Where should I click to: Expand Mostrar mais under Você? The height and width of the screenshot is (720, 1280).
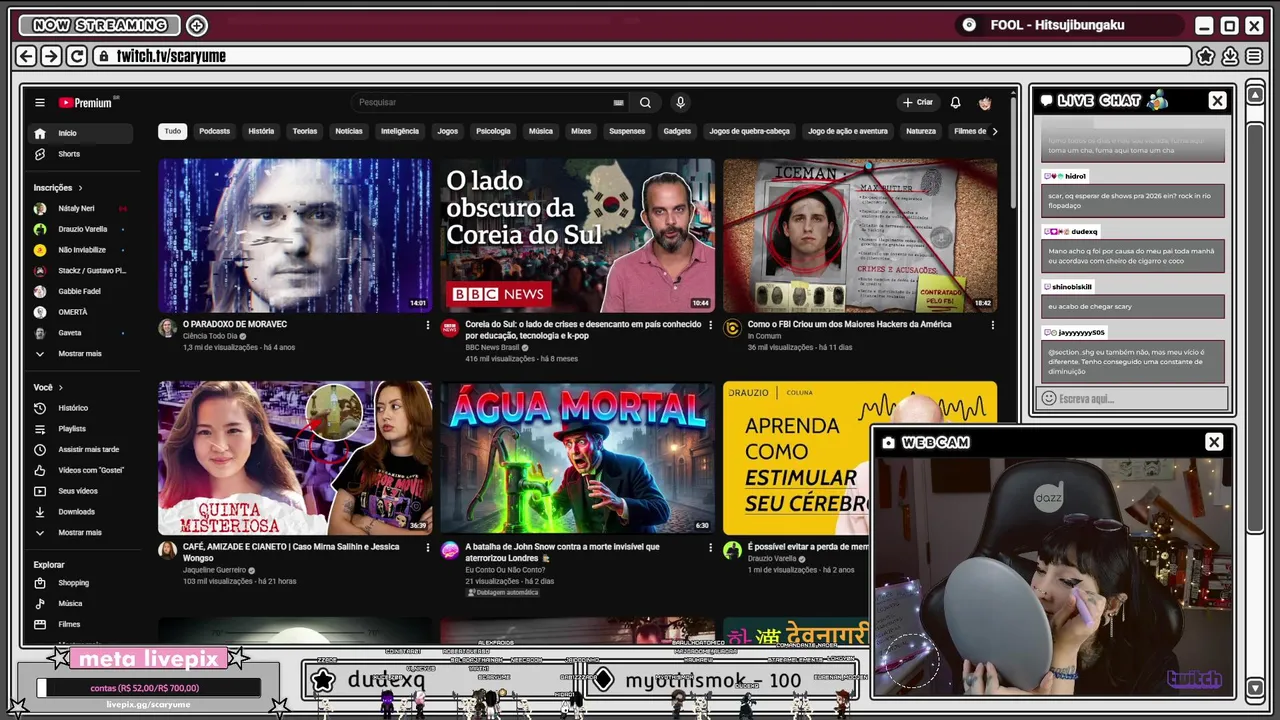80,532
